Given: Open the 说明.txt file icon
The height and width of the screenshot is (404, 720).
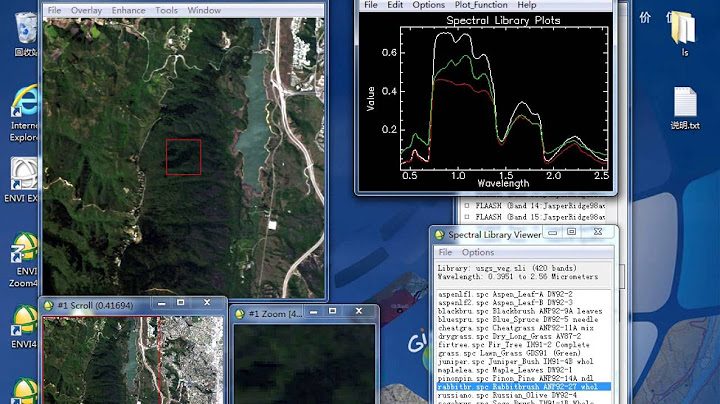Looking at the screenshot, I should click(685, 102).
